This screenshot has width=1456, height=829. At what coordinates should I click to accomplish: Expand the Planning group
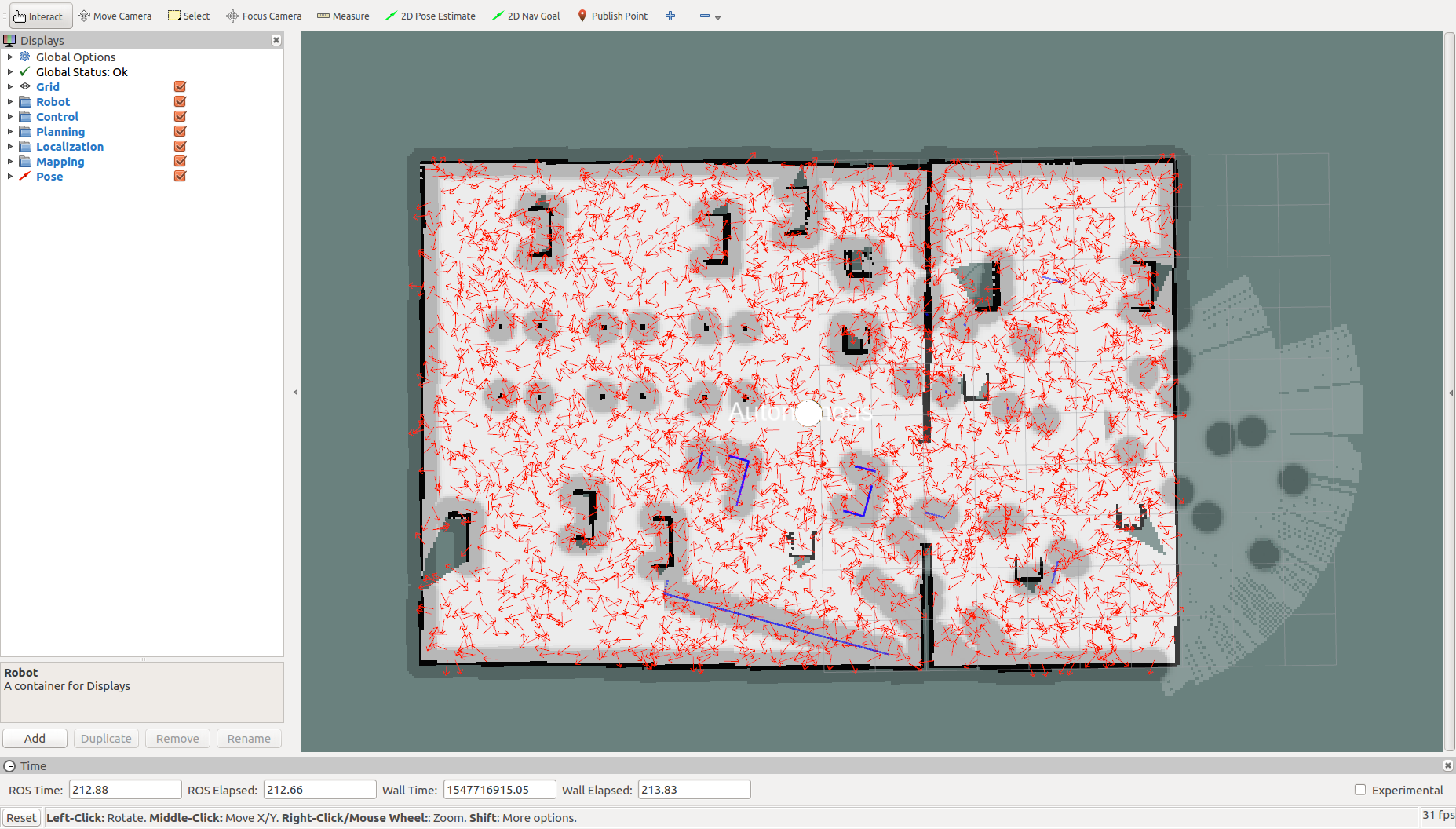coord(9,131)
